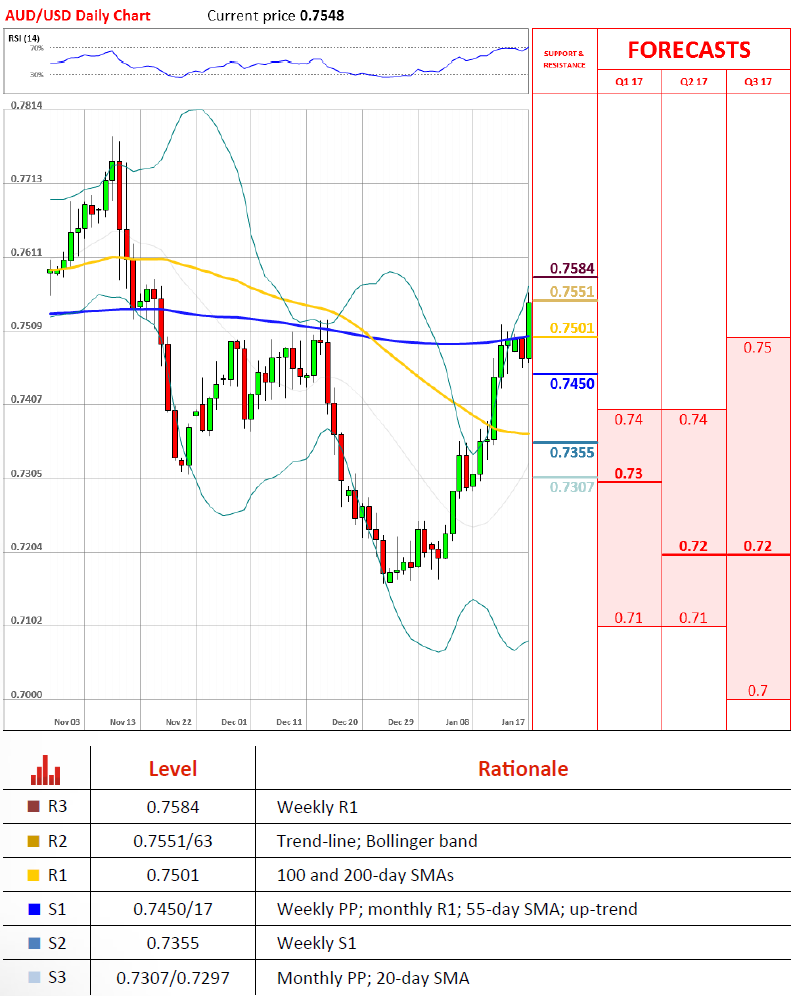Click the bold 0.72 in Q2 17 column

[693, 546]
